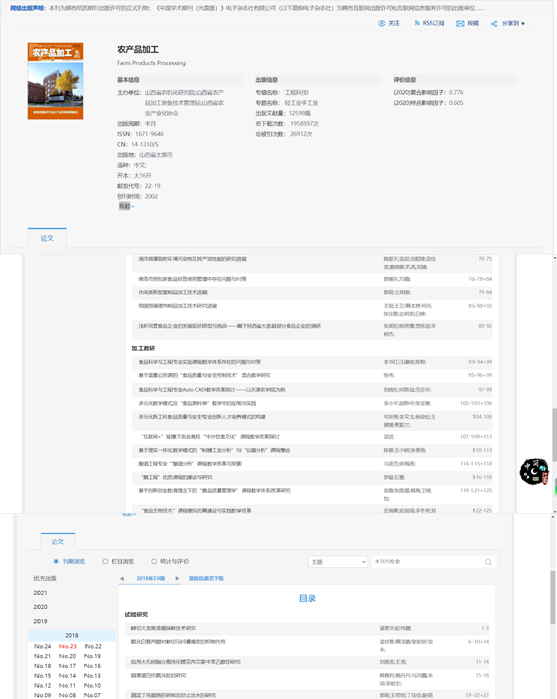Go to previous issue with left arrow
This screenshot has width=557, height=699.
(122, 579)
